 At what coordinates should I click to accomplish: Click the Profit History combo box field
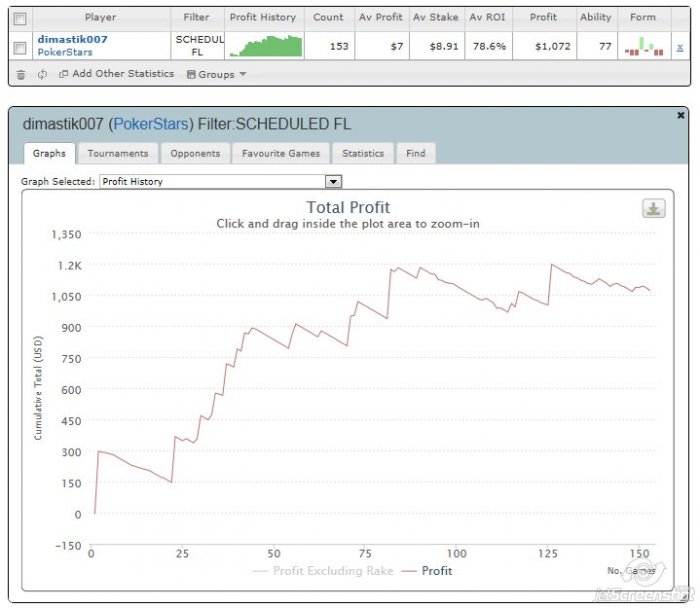pyautogui.click(x=221, y=181)
